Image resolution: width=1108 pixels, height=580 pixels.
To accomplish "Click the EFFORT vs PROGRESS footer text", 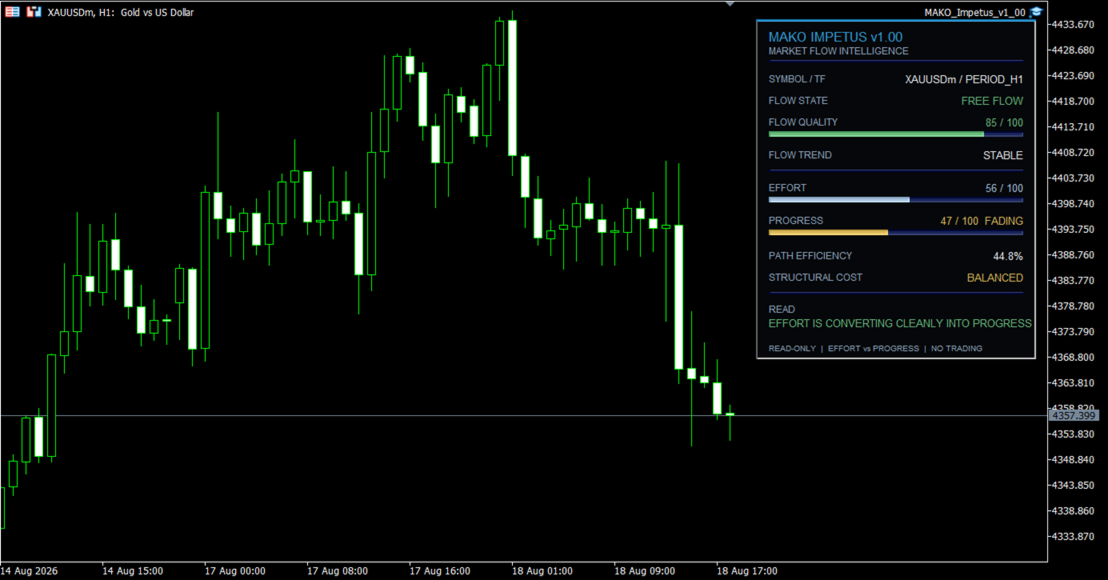I will [873, 349].
